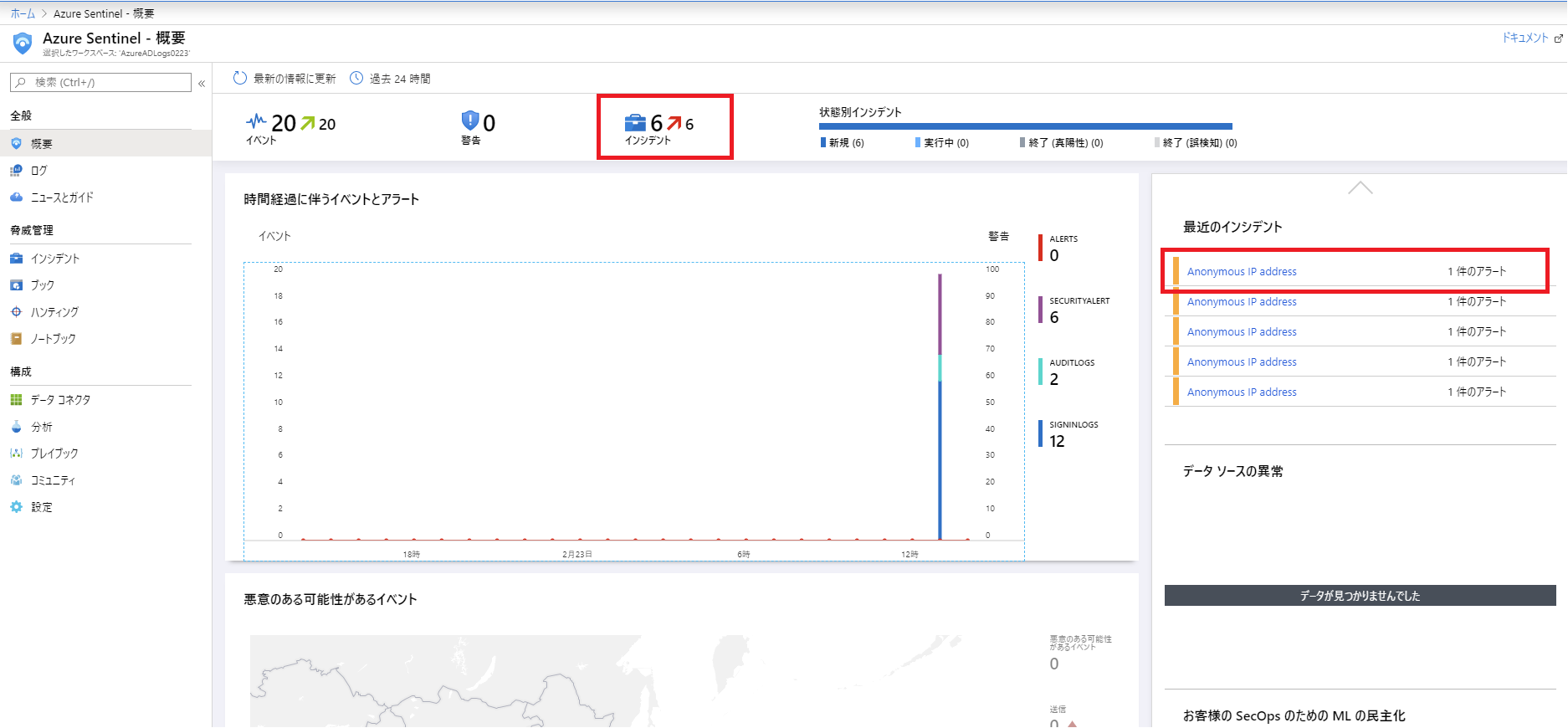Click the データが見つかりませんでした banner

point(1360,596)
